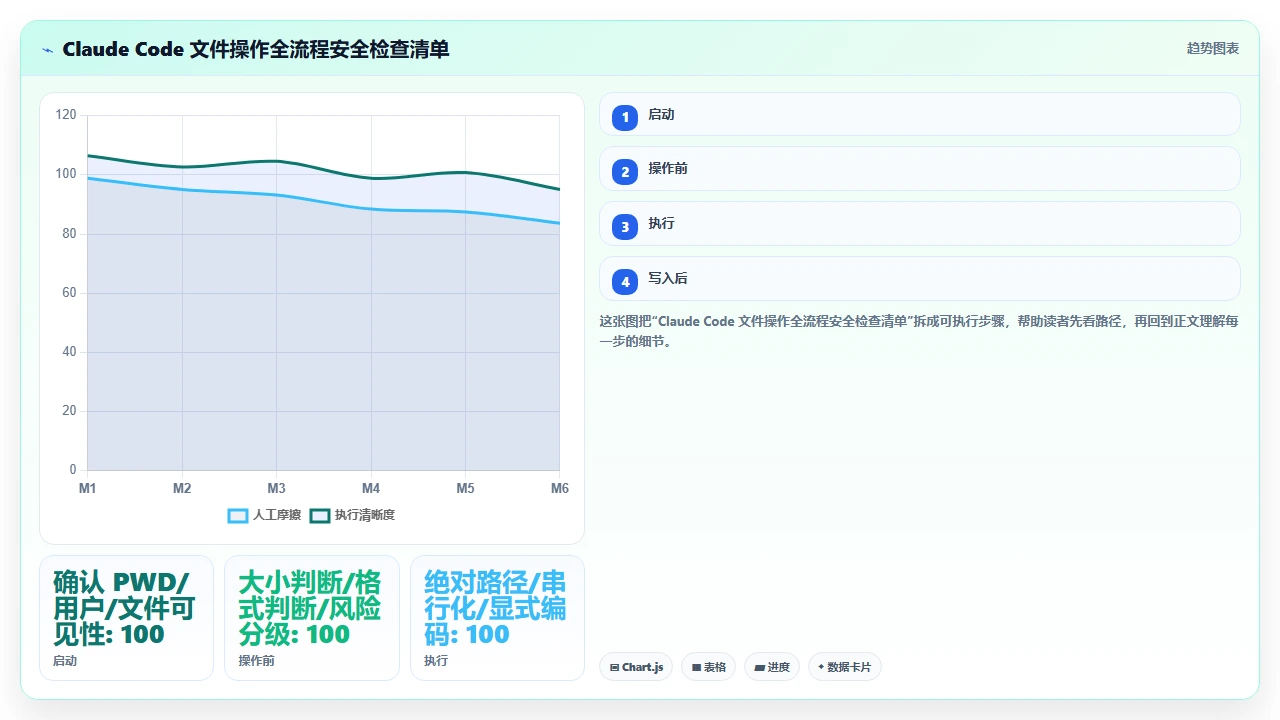Click the M2 axis label on the chart

(182, 489)
